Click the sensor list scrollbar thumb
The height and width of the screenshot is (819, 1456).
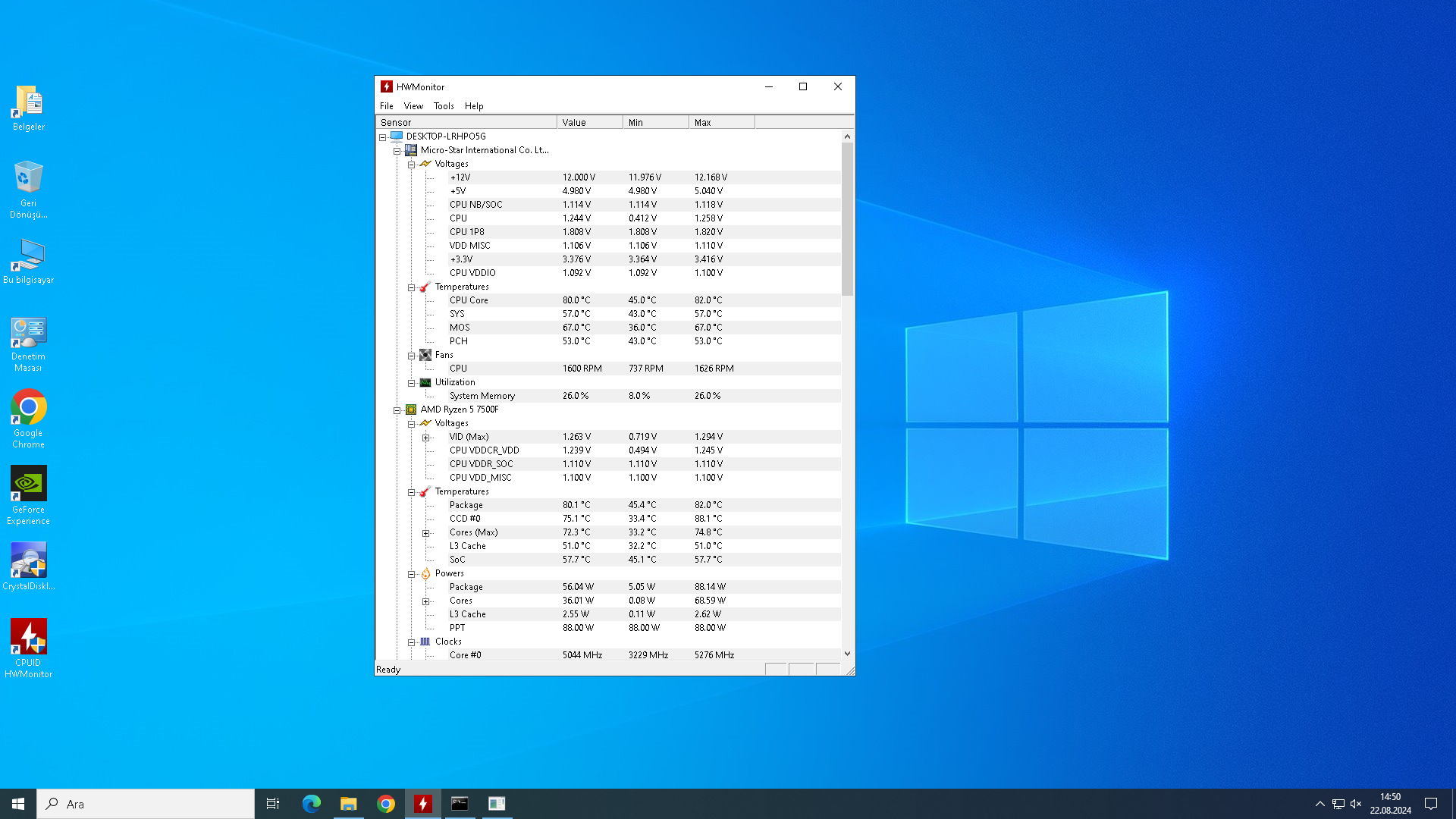[x=847, y=218]
